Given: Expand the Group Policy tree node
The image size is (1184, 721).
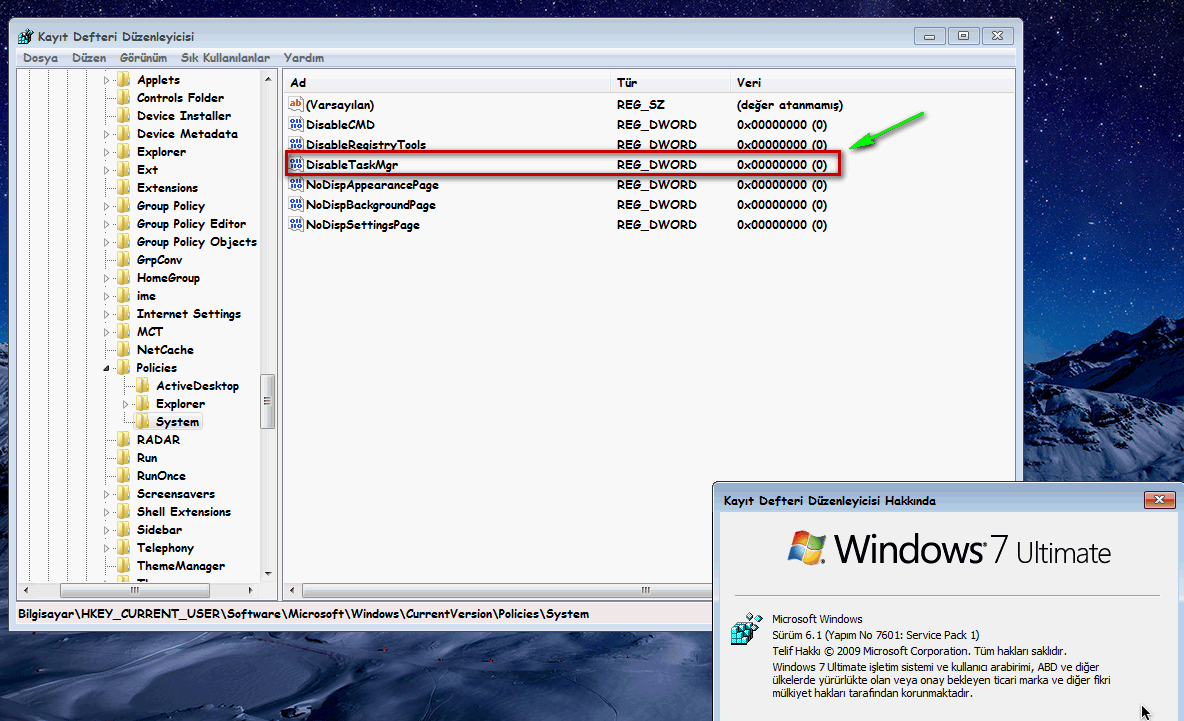Looking at the screenshot, I should coord(106,206).
